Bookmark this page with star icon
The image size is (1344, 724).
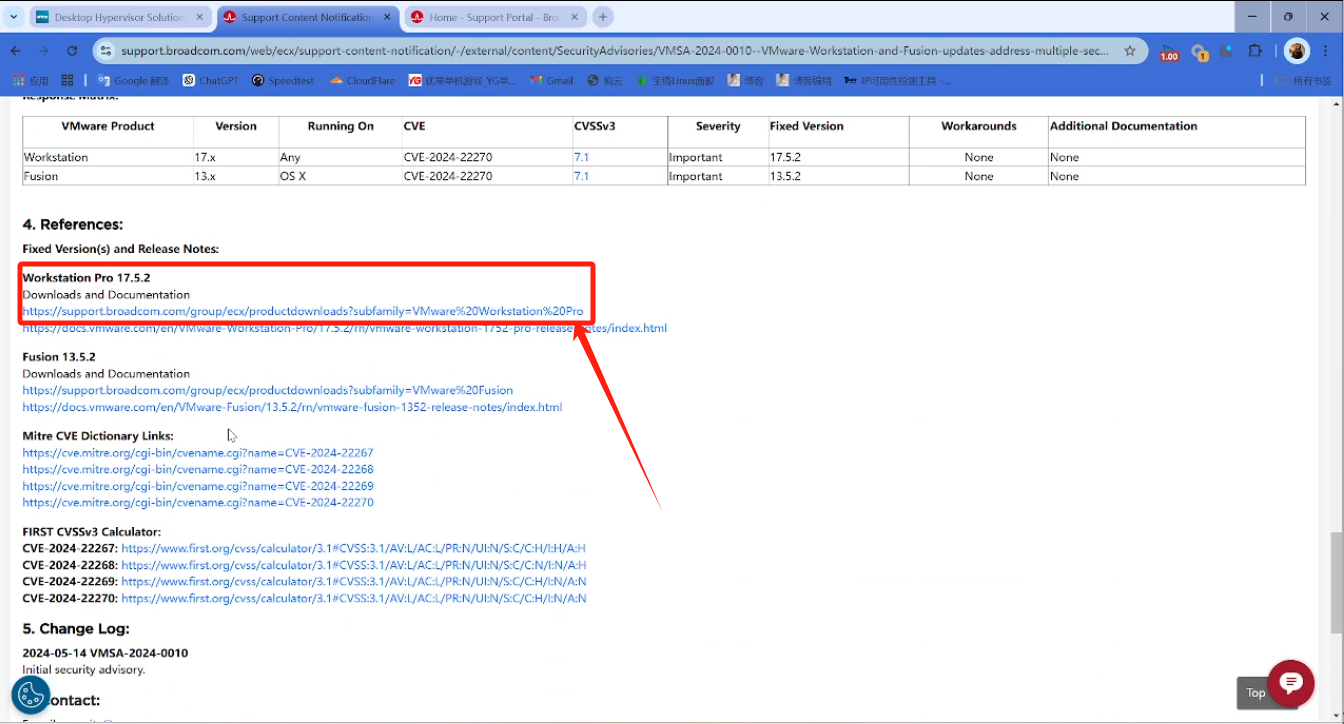[x=1130, y=50]
